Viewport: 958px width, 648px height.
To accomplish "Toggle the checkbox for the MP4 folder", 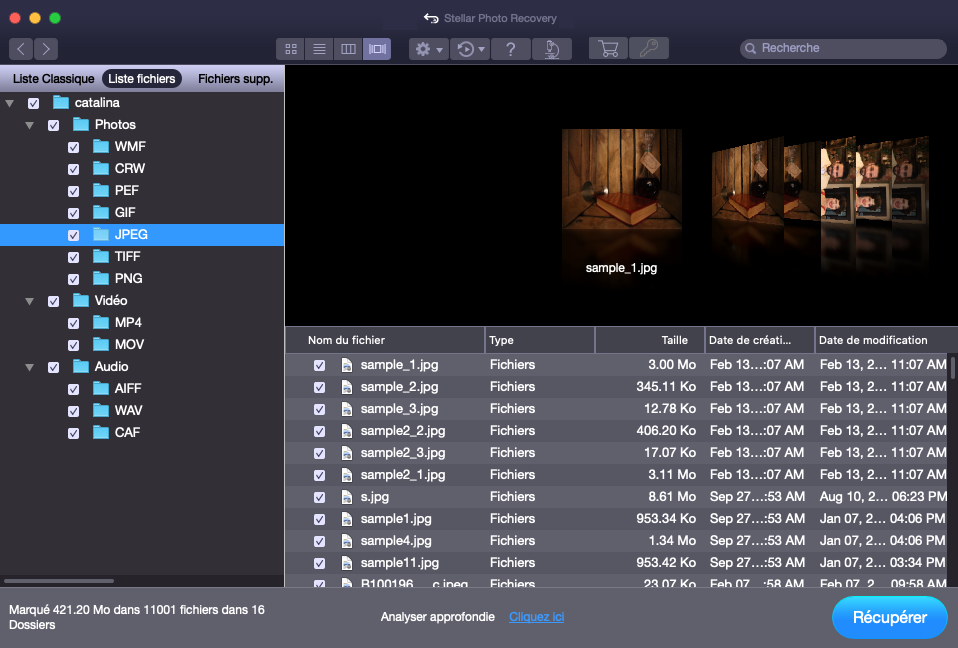I will point(73,323).
